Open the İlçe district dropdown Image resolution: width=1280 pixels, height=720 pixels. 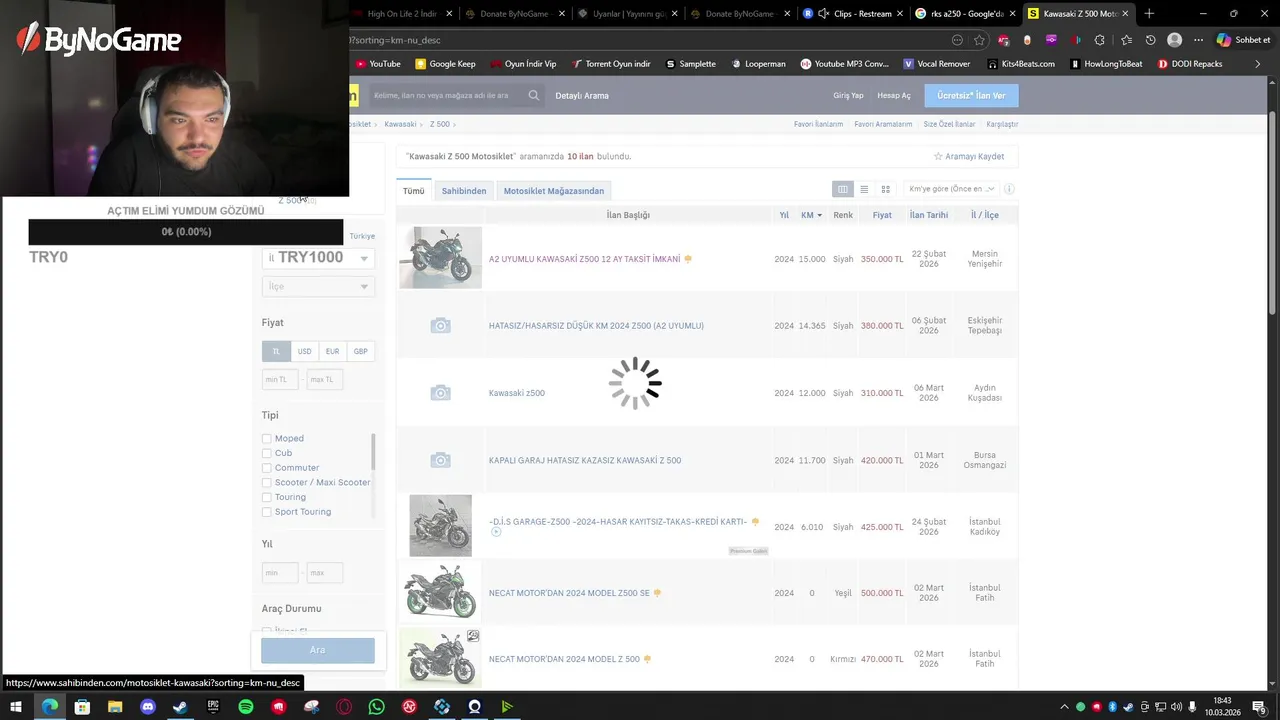coord(318,286)
